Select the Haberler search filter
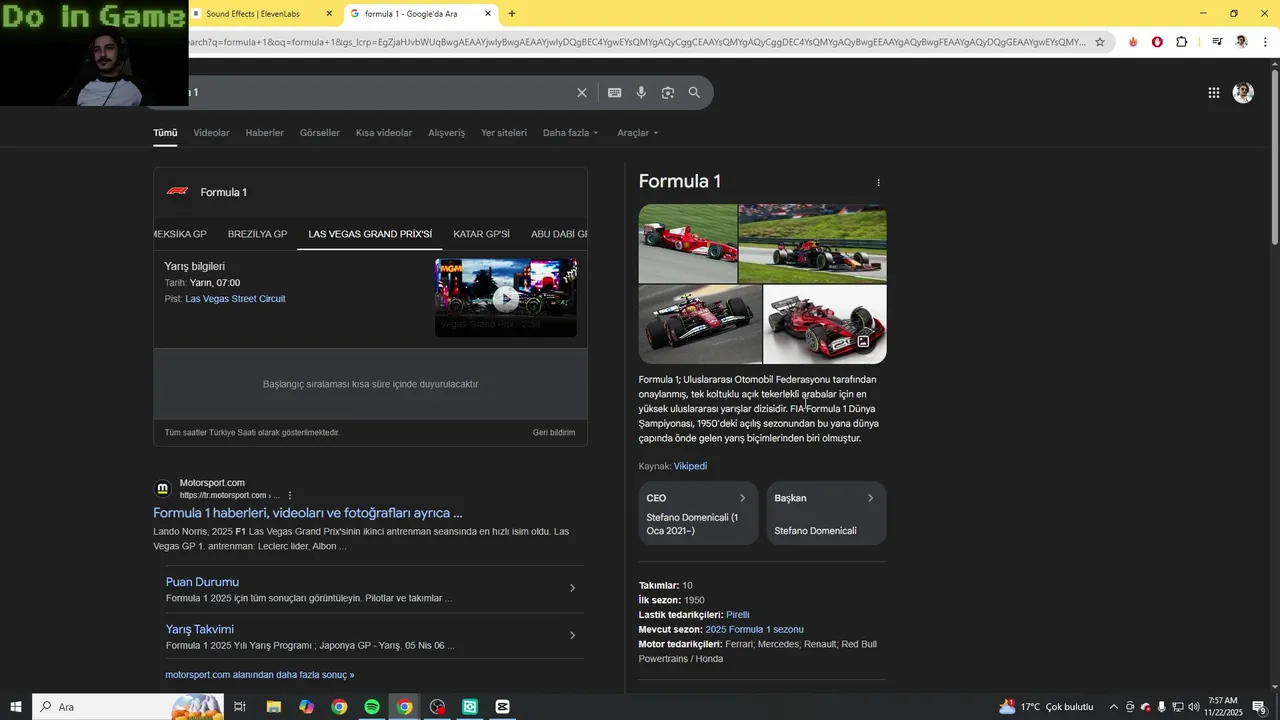This screenshot has width=1280, height=720. (x=265, y=133)
